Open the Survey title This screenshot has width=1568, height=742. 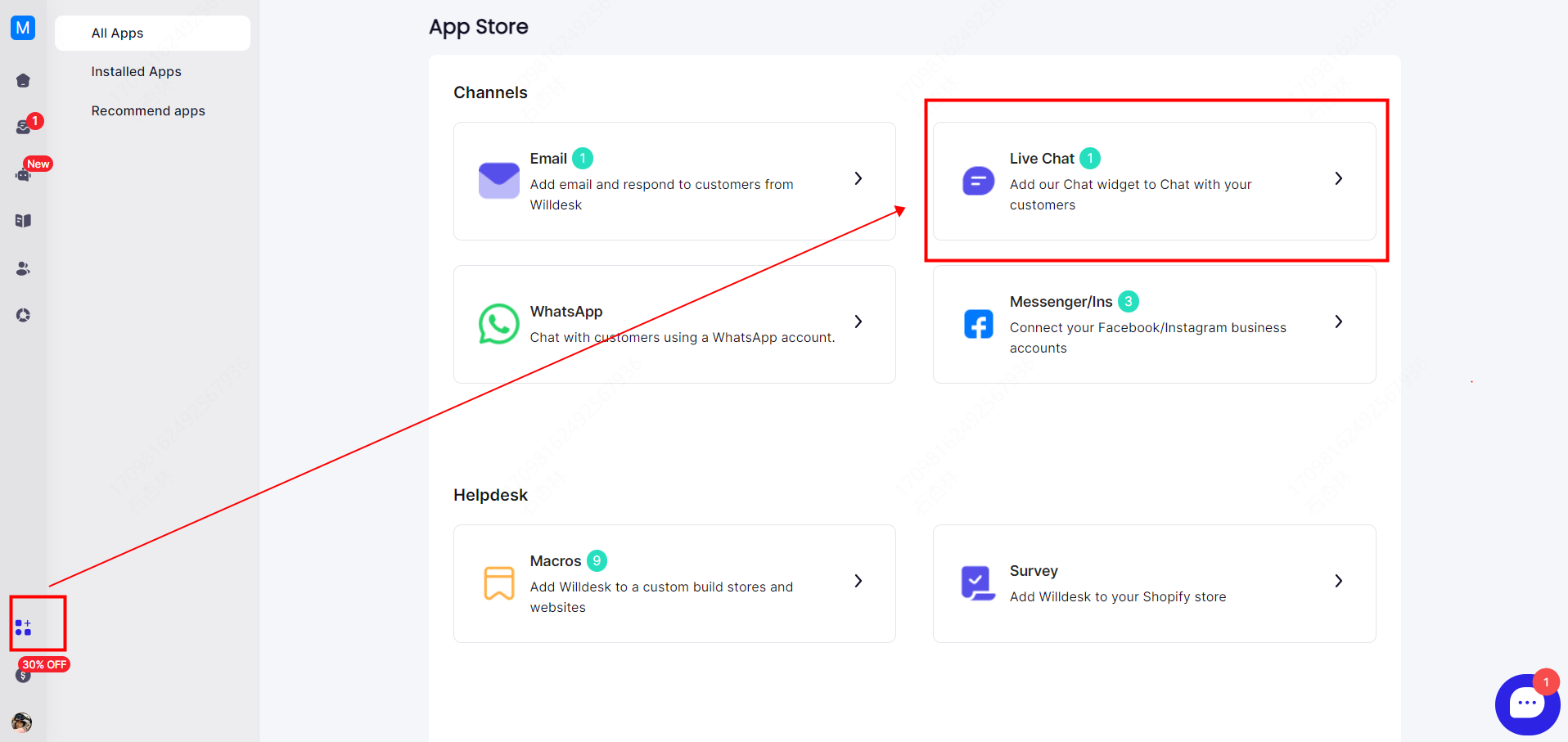coord(1034,571)
